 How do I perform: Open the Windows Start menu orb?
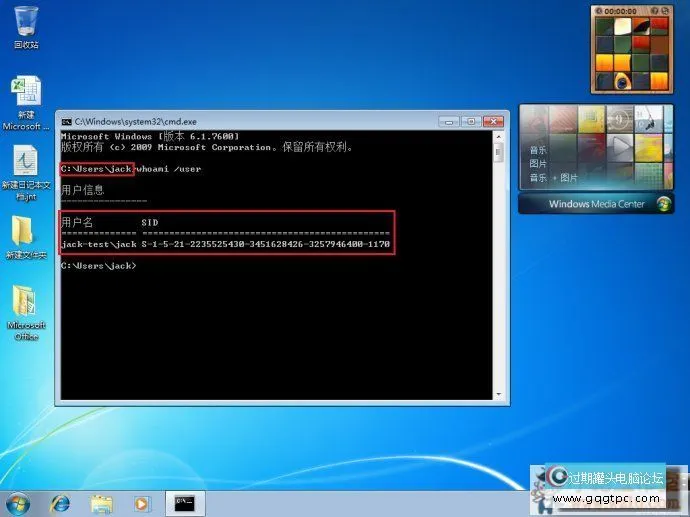click(19, 502)
